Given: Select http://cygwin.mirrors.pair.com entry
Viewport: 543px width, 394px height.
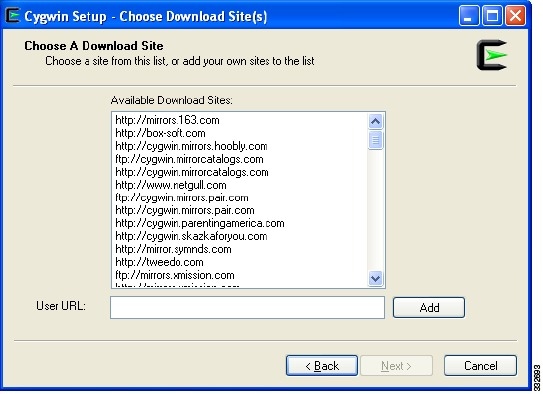Looking at the screenshot, I should pos(185,210).
